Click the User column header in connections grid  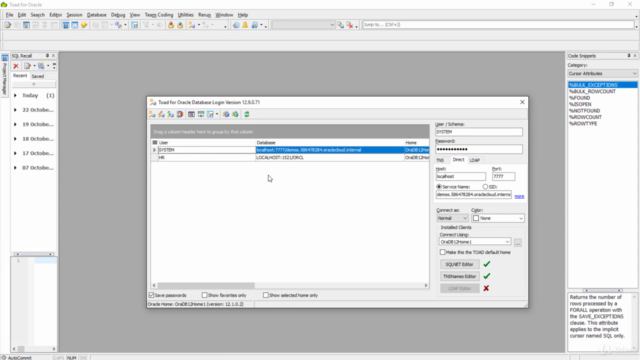point(207,142)
